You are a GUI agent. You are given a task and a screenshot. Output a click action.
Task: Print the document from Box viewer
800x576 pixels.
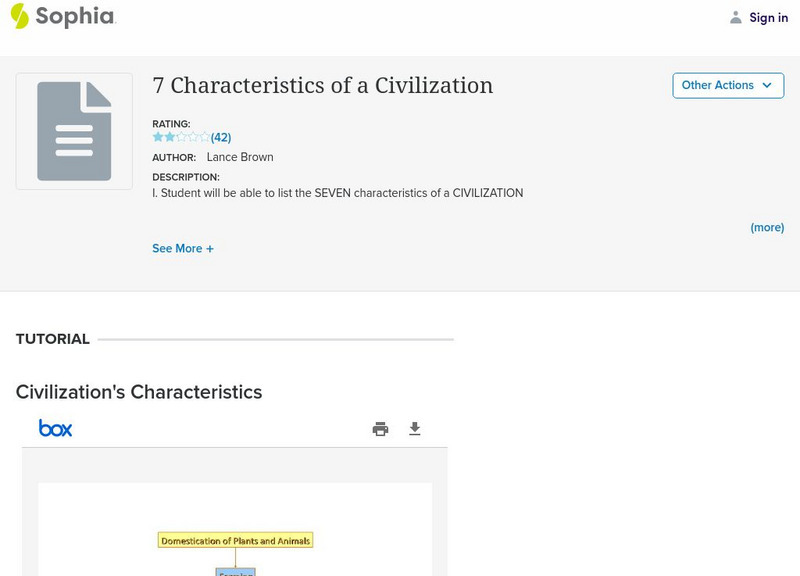coord(380,429)
